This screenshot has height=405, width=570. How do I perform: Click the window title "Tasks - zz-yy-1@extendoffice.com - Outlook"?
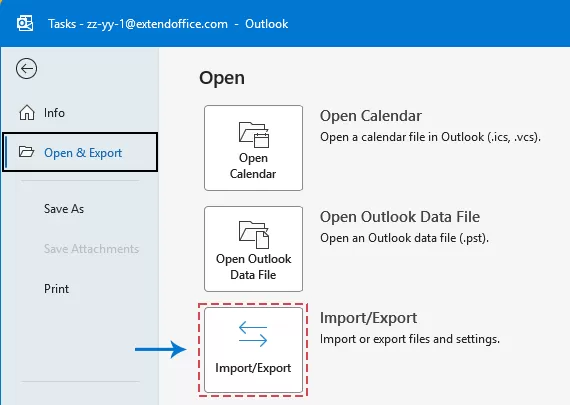(x=168, y=24)
